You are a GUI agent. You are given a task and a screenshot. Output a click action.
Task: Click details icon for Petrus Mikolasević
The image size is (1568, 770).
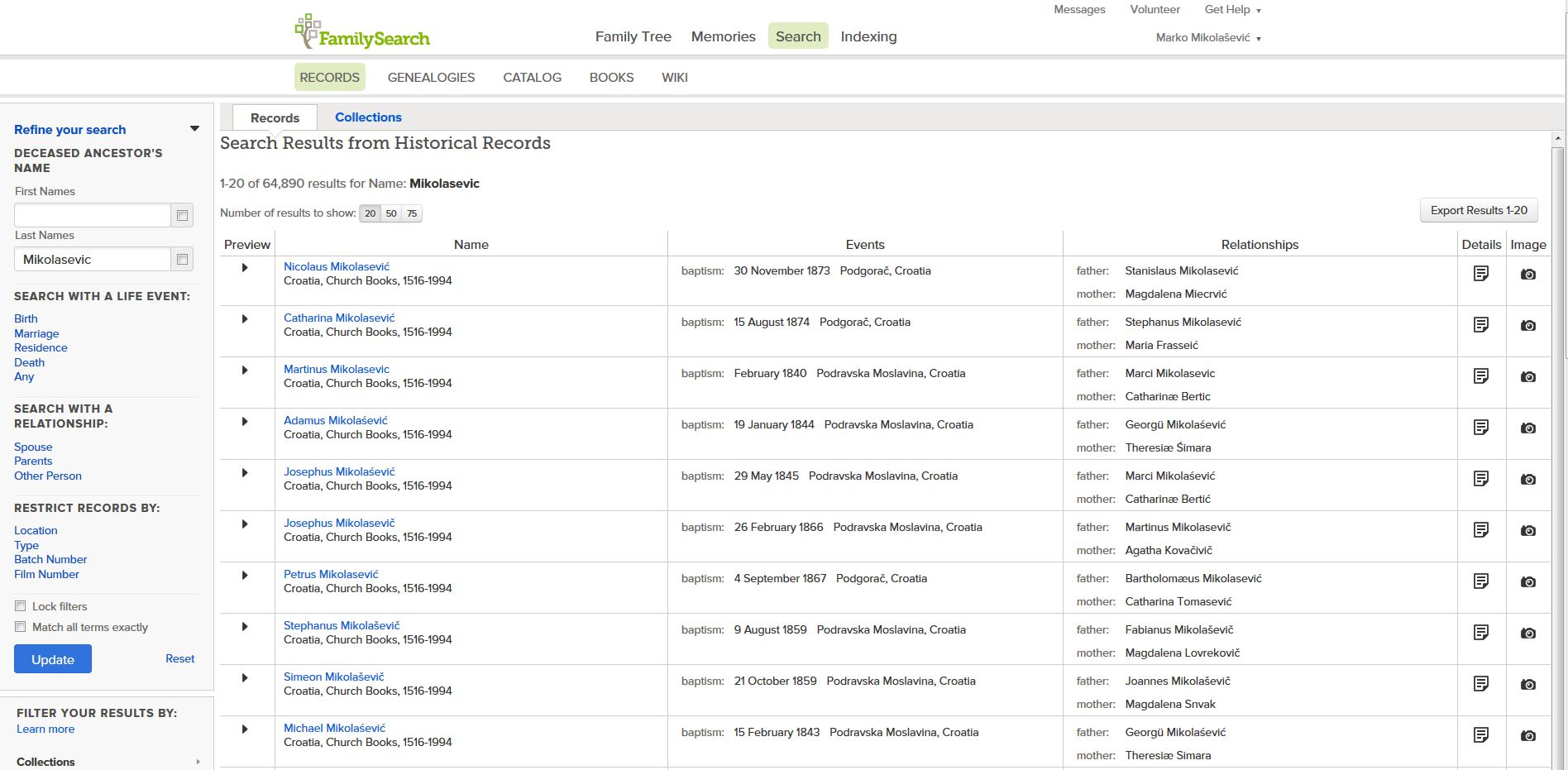1480,581
